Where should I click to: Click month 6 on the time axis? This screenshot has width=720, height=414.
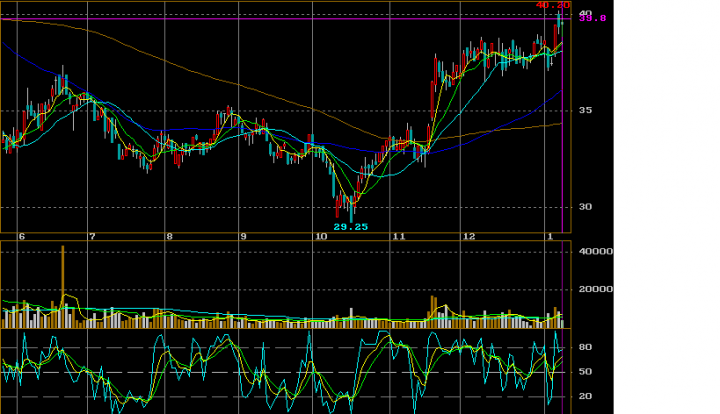tap(21, 236)
